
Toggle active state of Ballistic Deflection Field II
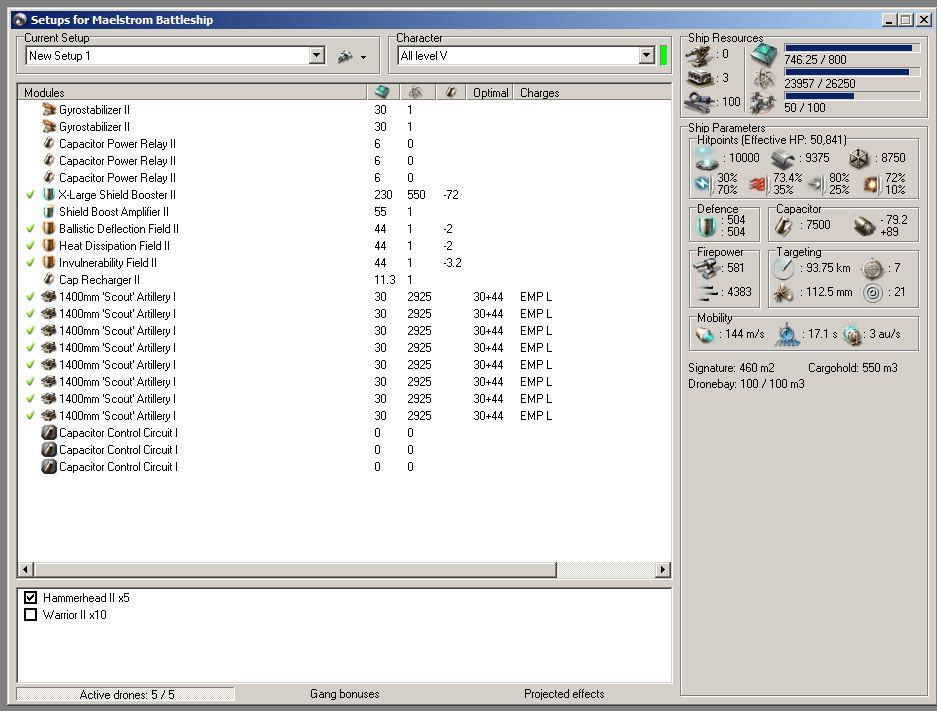pos(30,229)
